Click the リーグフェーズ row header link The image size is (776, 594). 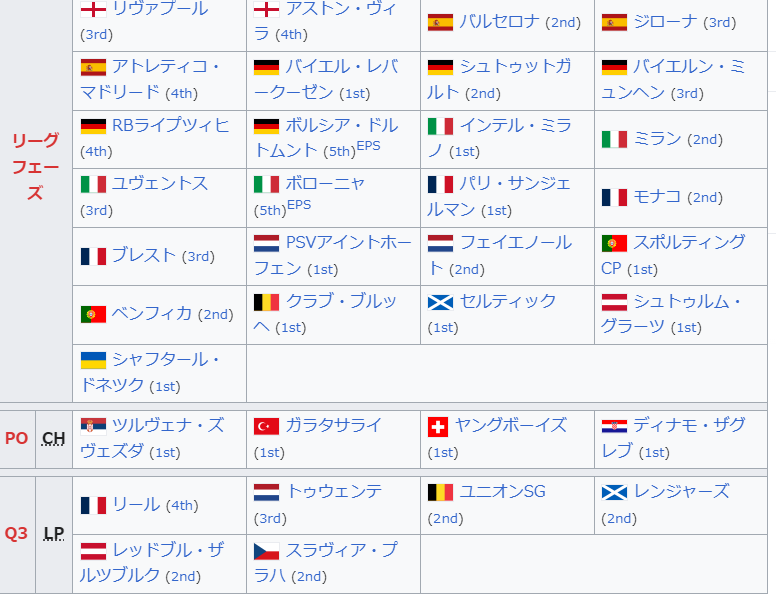36,166
